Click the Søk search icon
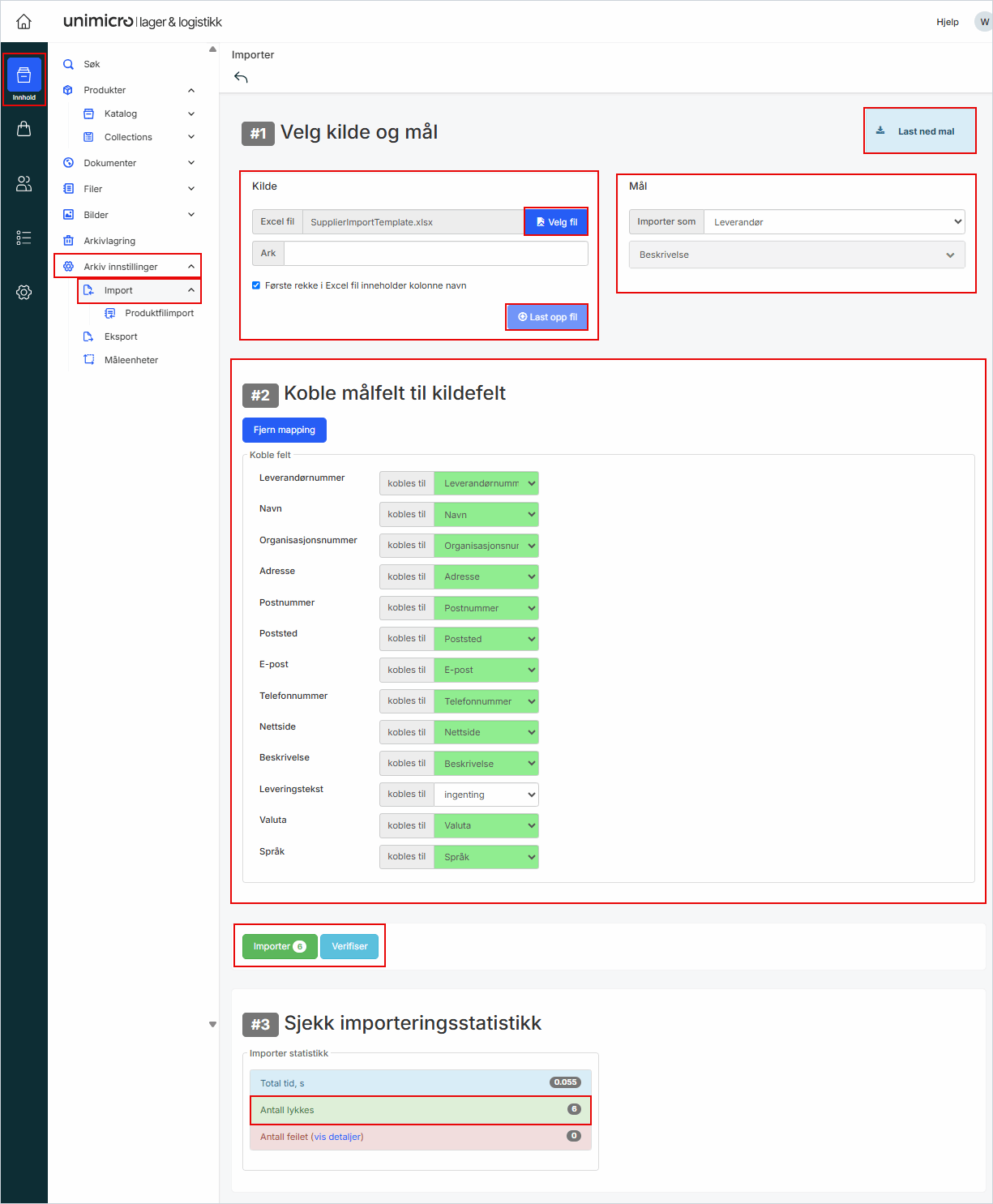Image resolution: width=993 pixels, height=1204 pixels. point(69,64)
